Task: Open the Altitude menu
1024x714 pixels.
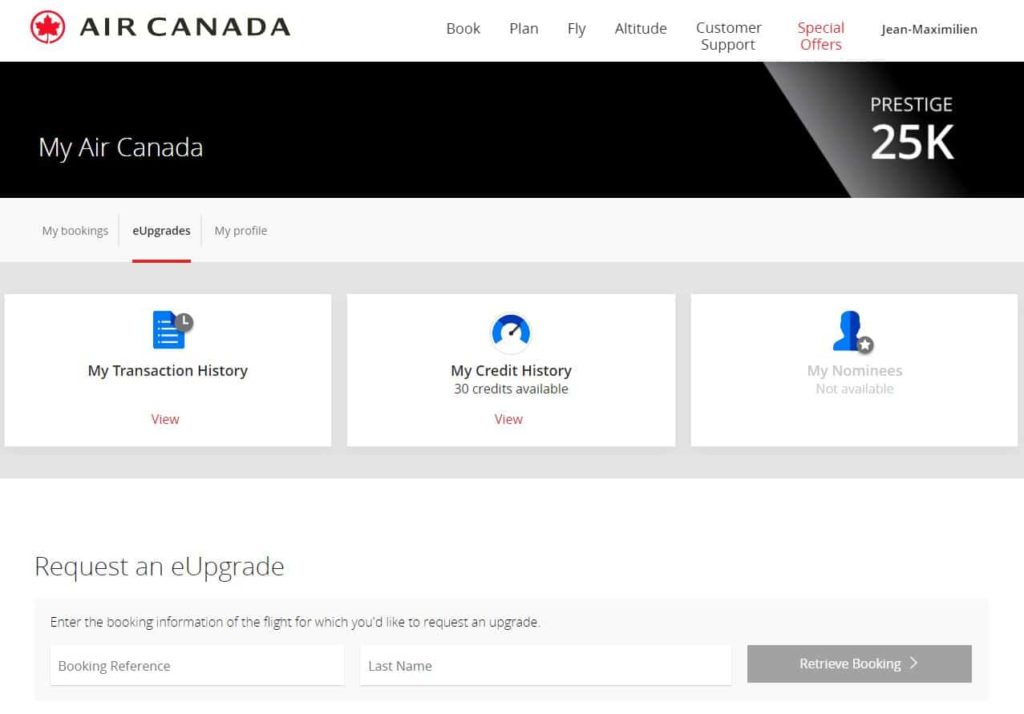Action: 640,28
